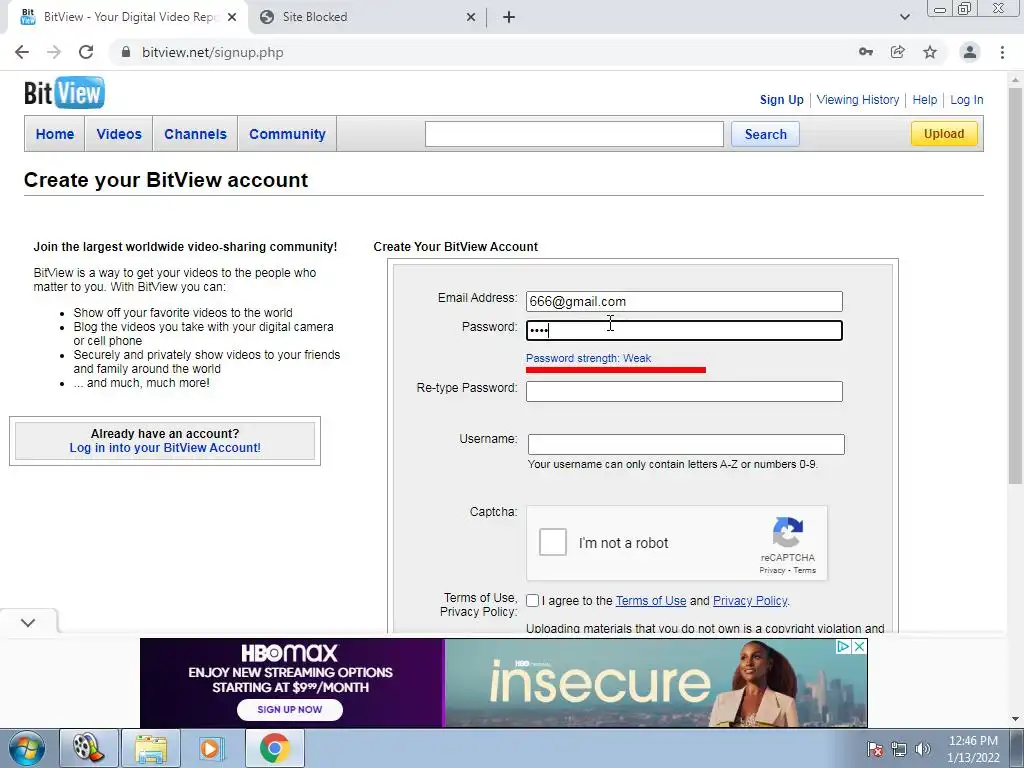Tick the agree to Terms of Use checkbox
The width and height of the screenshot is (1024, 768).
pos(533,601)
